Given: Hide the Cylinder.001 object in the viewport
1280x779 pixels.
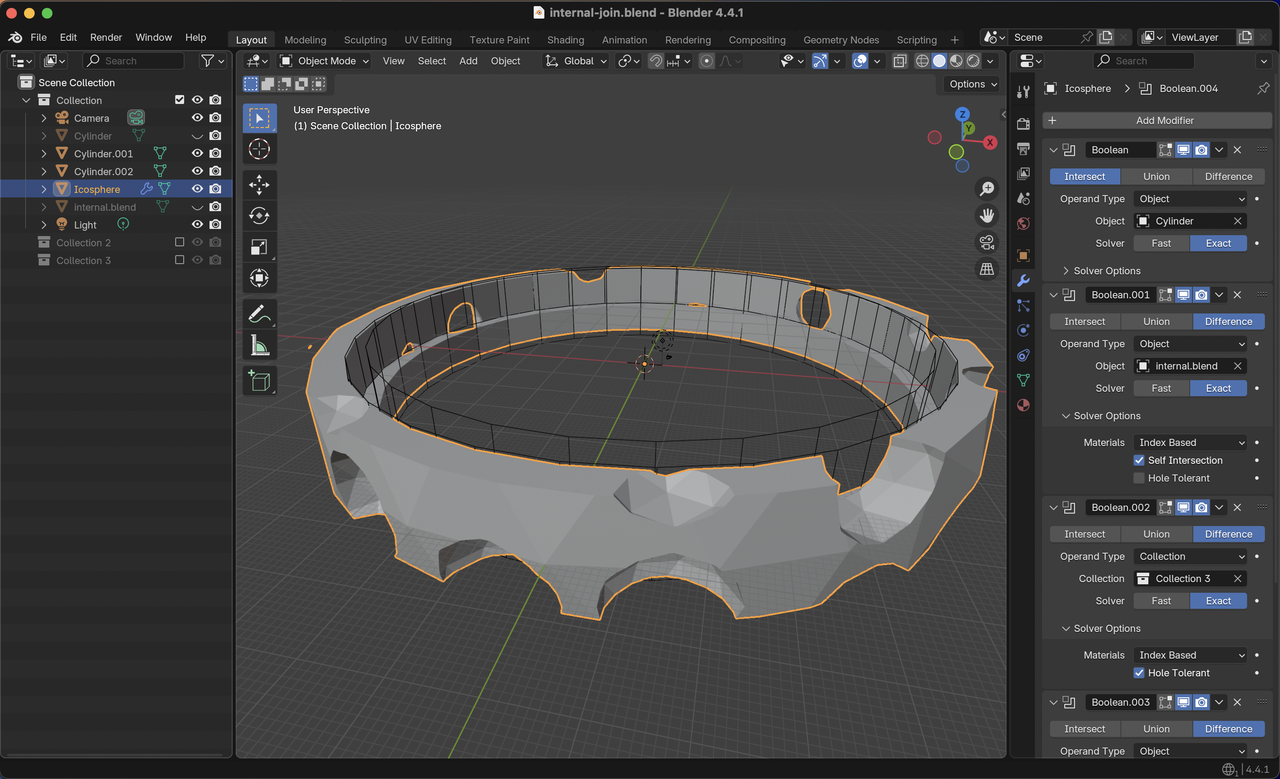Looking at the screenshot, I should [197, 153].
